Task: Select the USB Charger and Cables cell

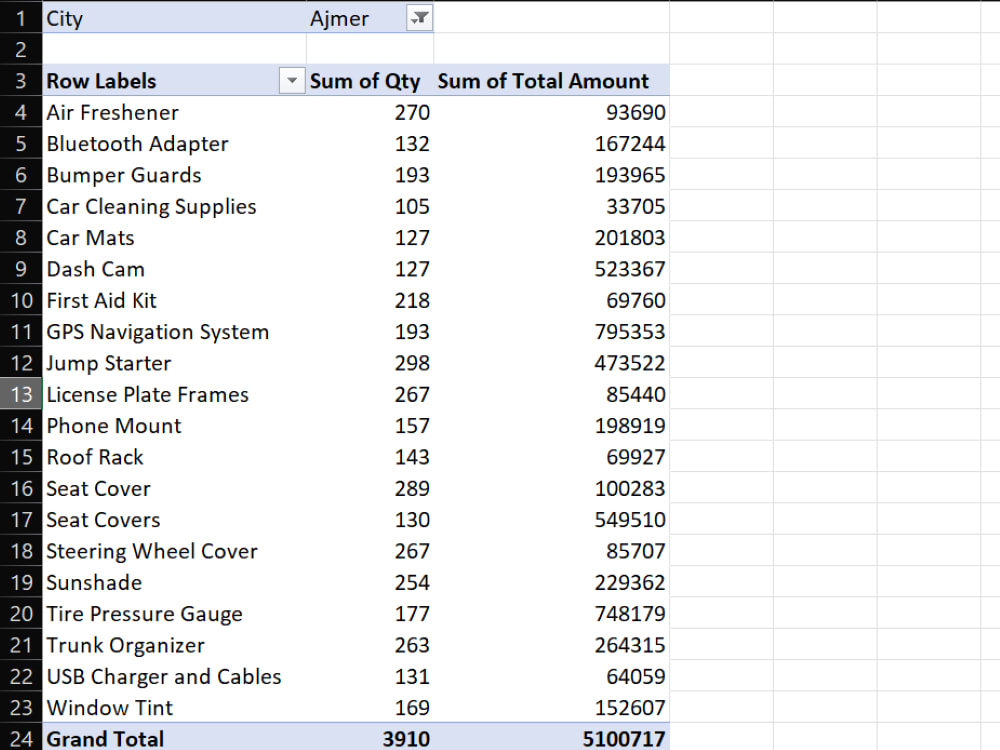Action: point(174,676)
